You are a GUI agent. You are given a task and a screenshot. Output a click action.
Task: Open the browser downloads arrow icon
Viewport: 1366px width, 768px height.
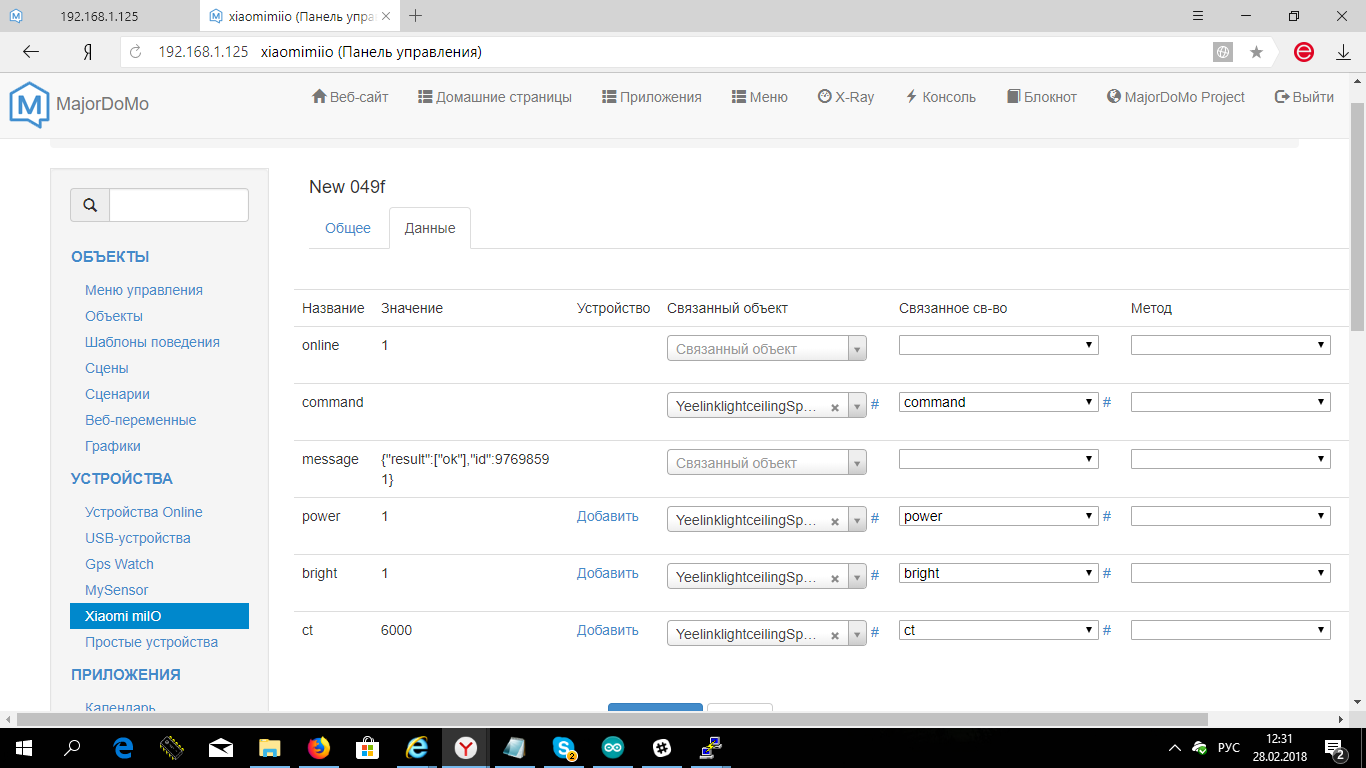coord(1343,52)
